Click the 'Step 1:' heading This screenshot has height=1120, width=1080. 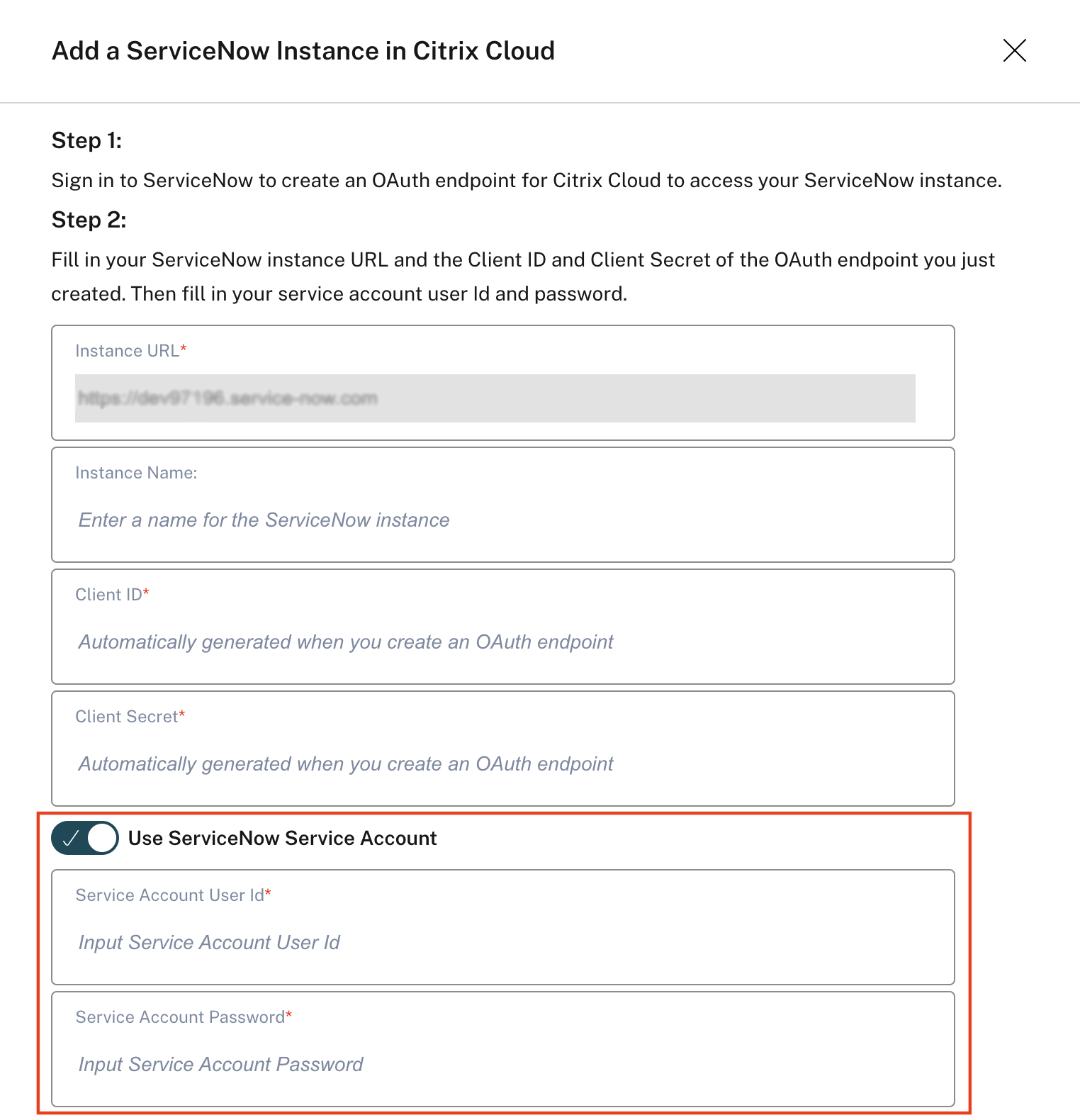click(86, 140)
